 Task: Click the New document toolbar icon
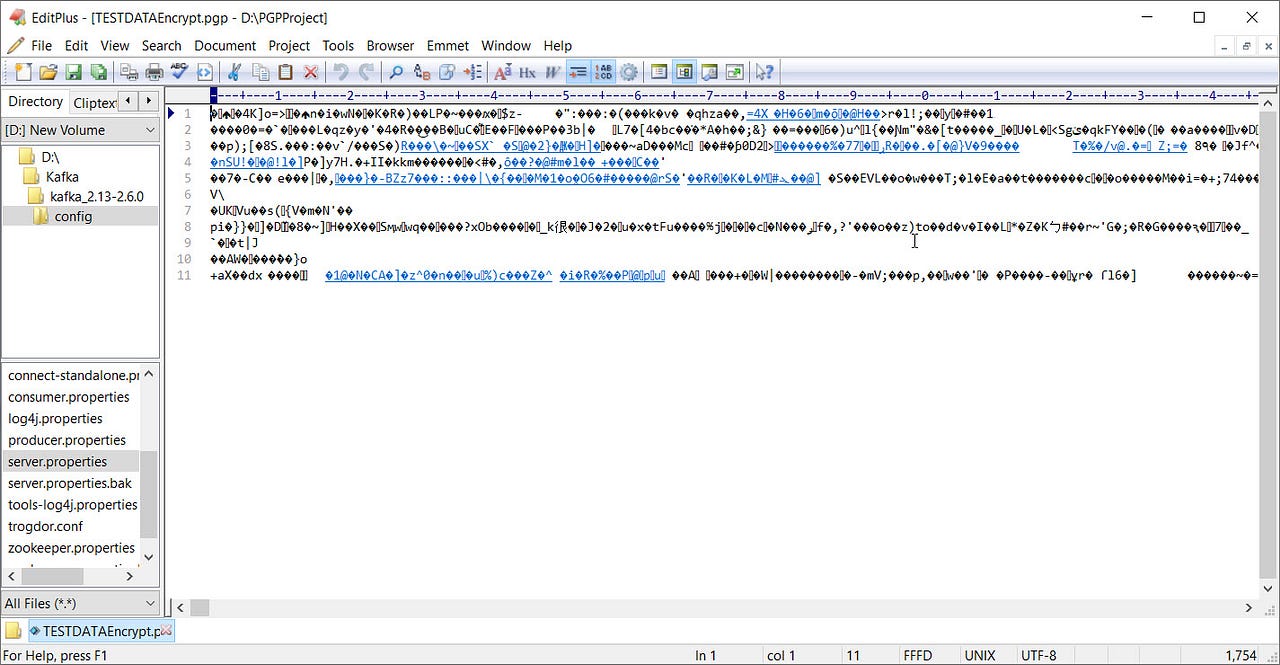click(22, 72)
